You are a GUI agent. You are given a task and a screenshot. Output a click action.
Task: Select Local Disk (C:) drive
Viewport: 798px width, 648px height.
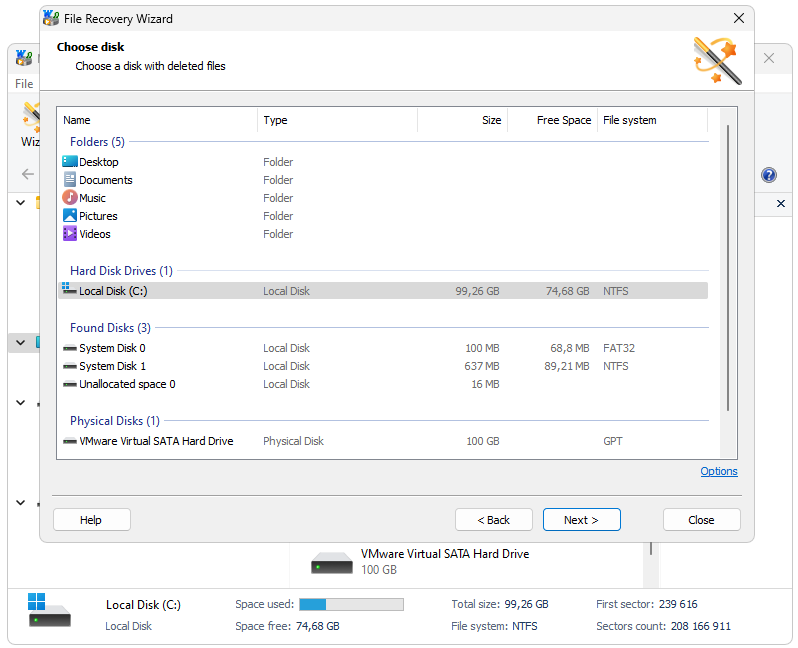113,291
